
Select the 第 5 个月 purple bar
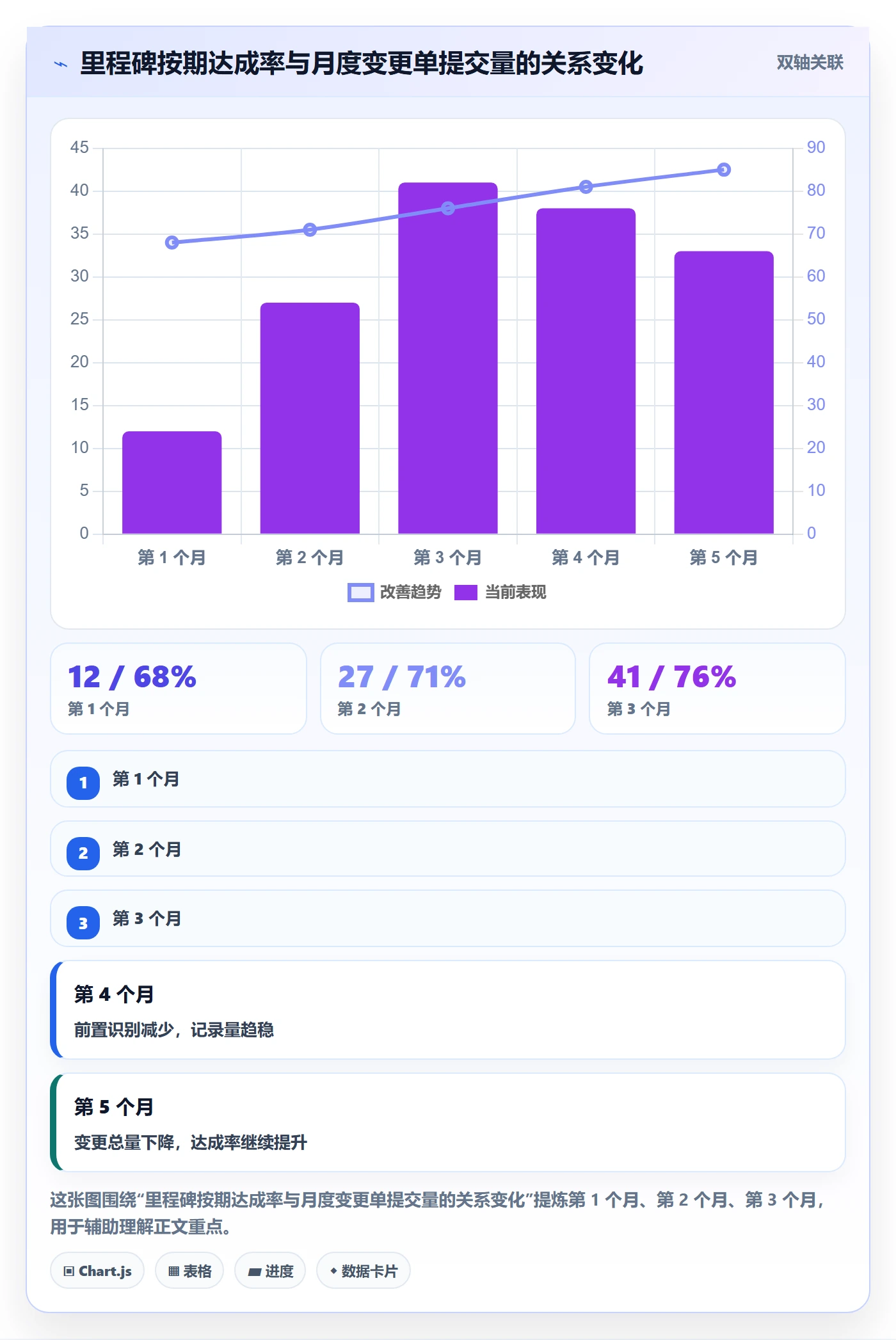pos(724,392)
